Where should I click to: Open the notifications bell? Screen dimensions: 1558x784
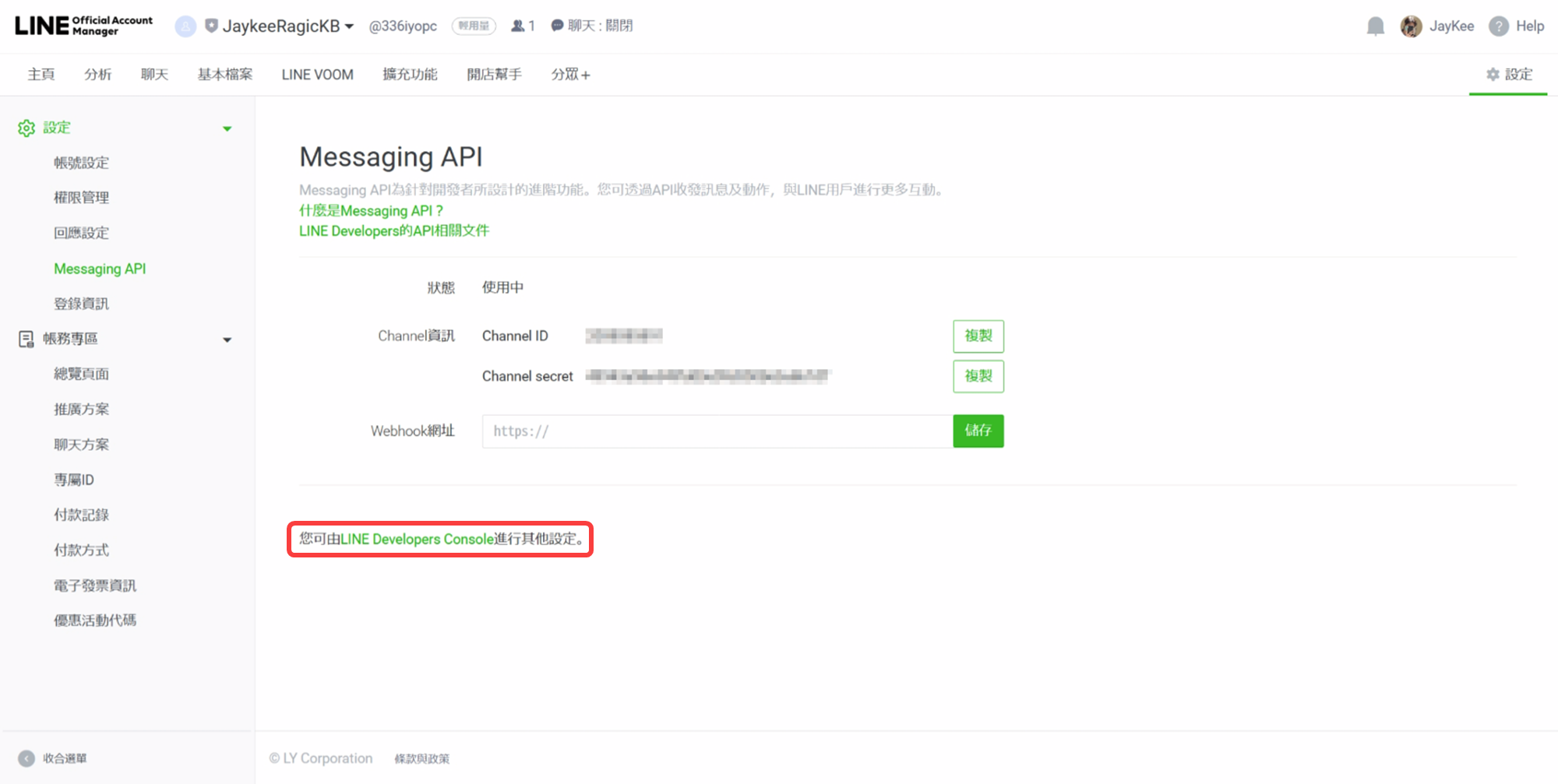[x=1376, y=26]
